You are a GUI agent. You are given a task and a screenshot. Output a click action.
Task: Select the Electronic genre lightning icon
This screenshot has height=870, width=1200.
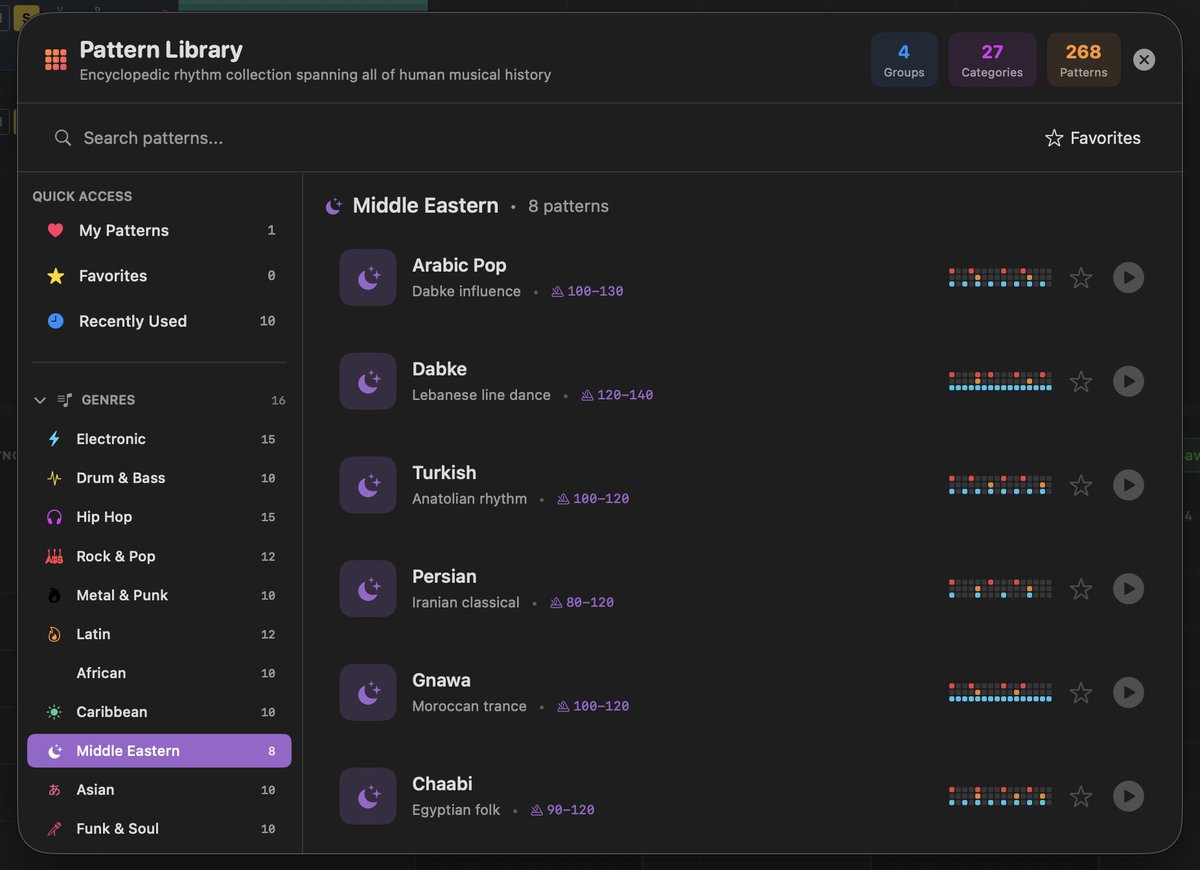[x=53, y=439]
